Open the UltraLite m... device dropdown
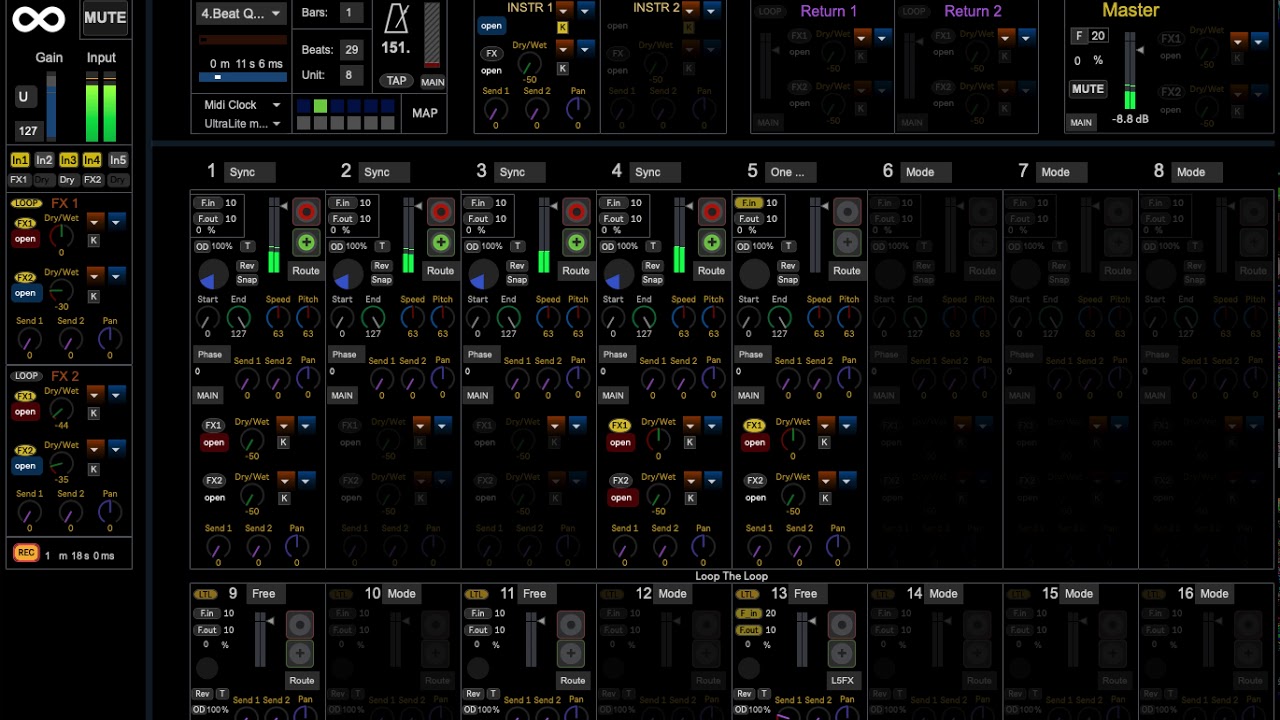1280x720 pixels. 241,124
